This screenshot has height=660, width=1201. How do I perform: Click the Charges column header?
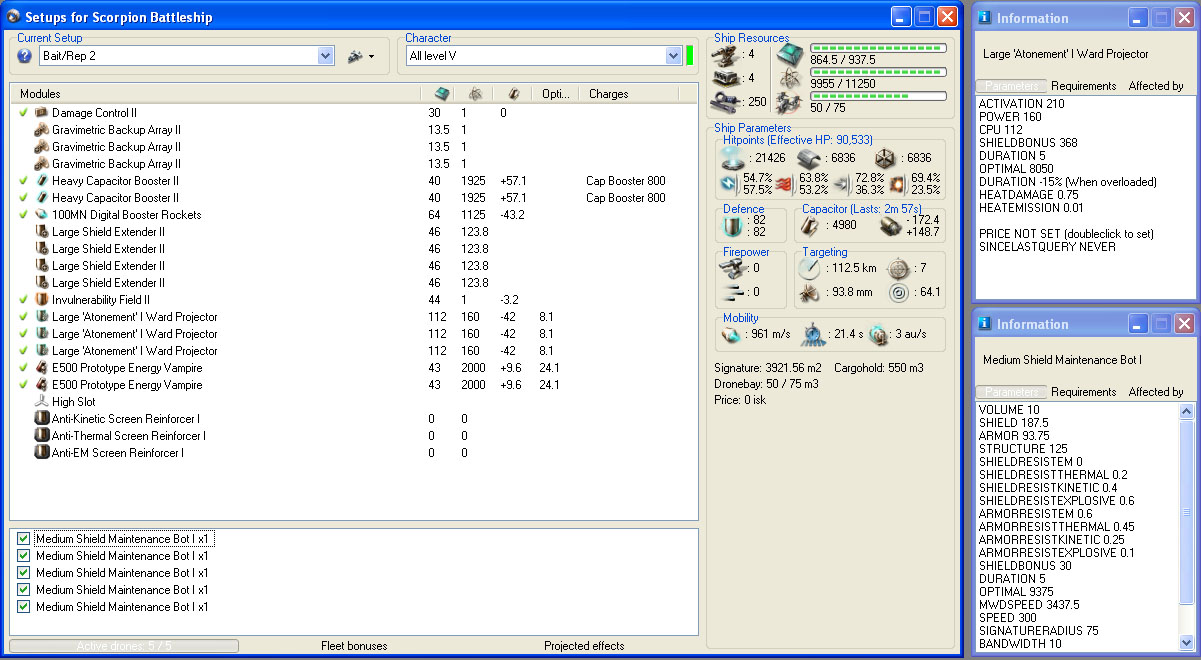tap(608, 94)
